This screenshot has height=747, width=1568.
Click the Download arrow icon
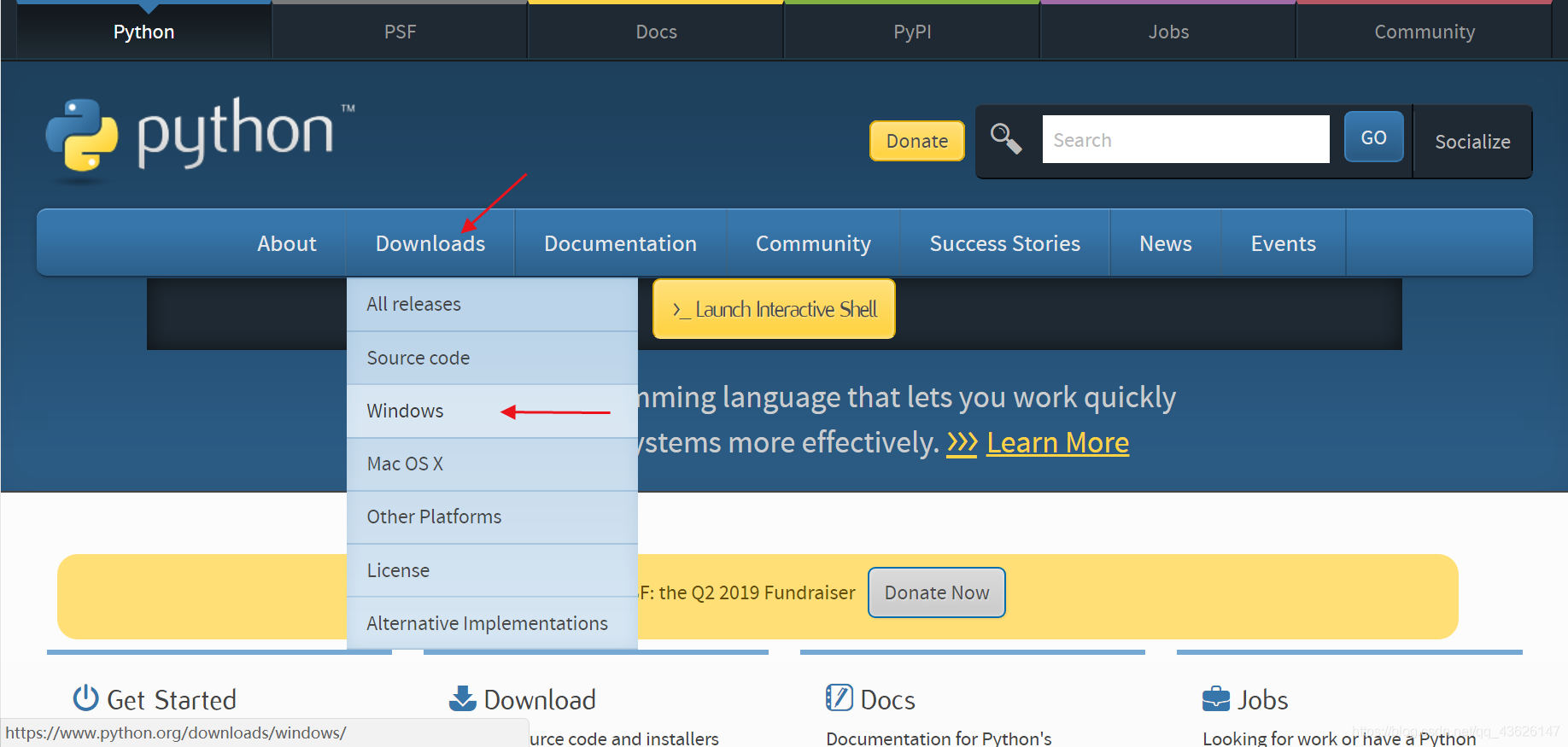463,698
